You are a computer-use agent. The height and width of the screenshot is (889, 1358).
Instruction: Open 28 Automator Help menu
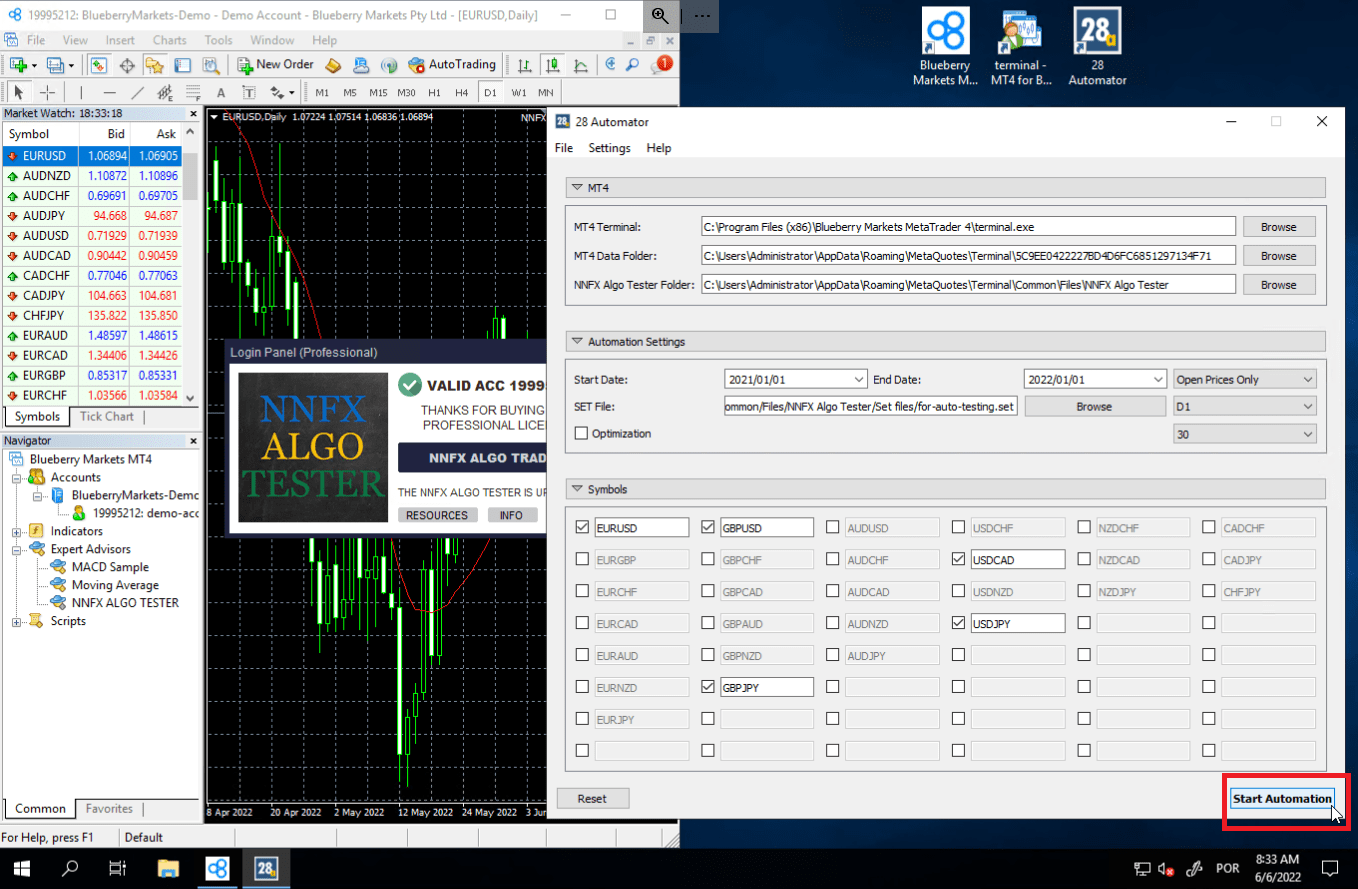[659, 148]
